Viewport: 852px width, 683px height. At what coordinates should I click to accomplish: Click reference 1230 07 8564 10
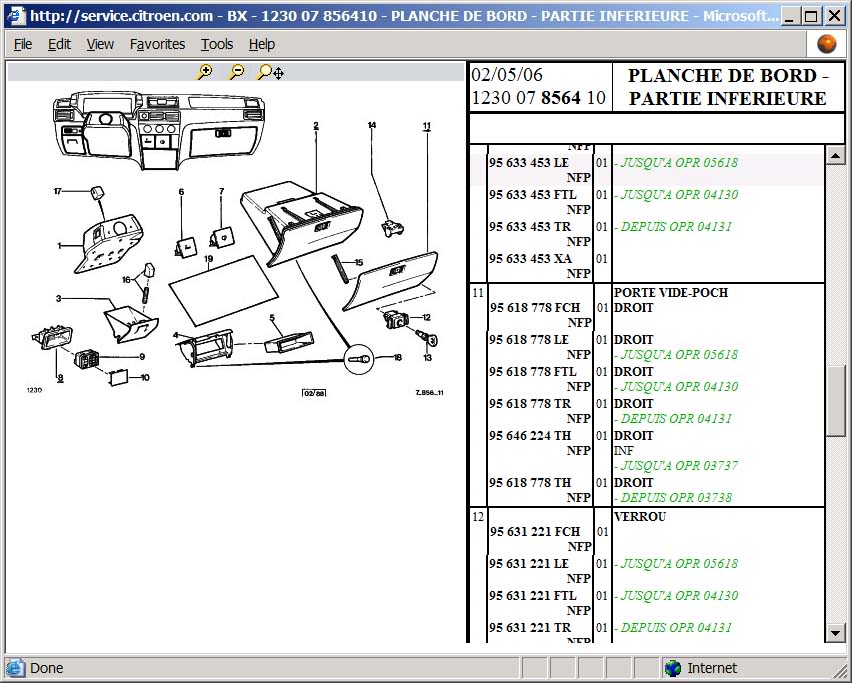pos(538,98)
